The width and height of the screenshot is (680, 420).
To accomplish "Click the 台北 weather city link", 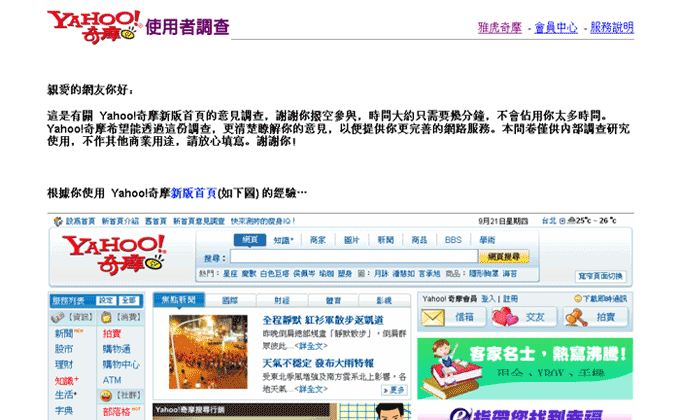I will coord(549,221).
